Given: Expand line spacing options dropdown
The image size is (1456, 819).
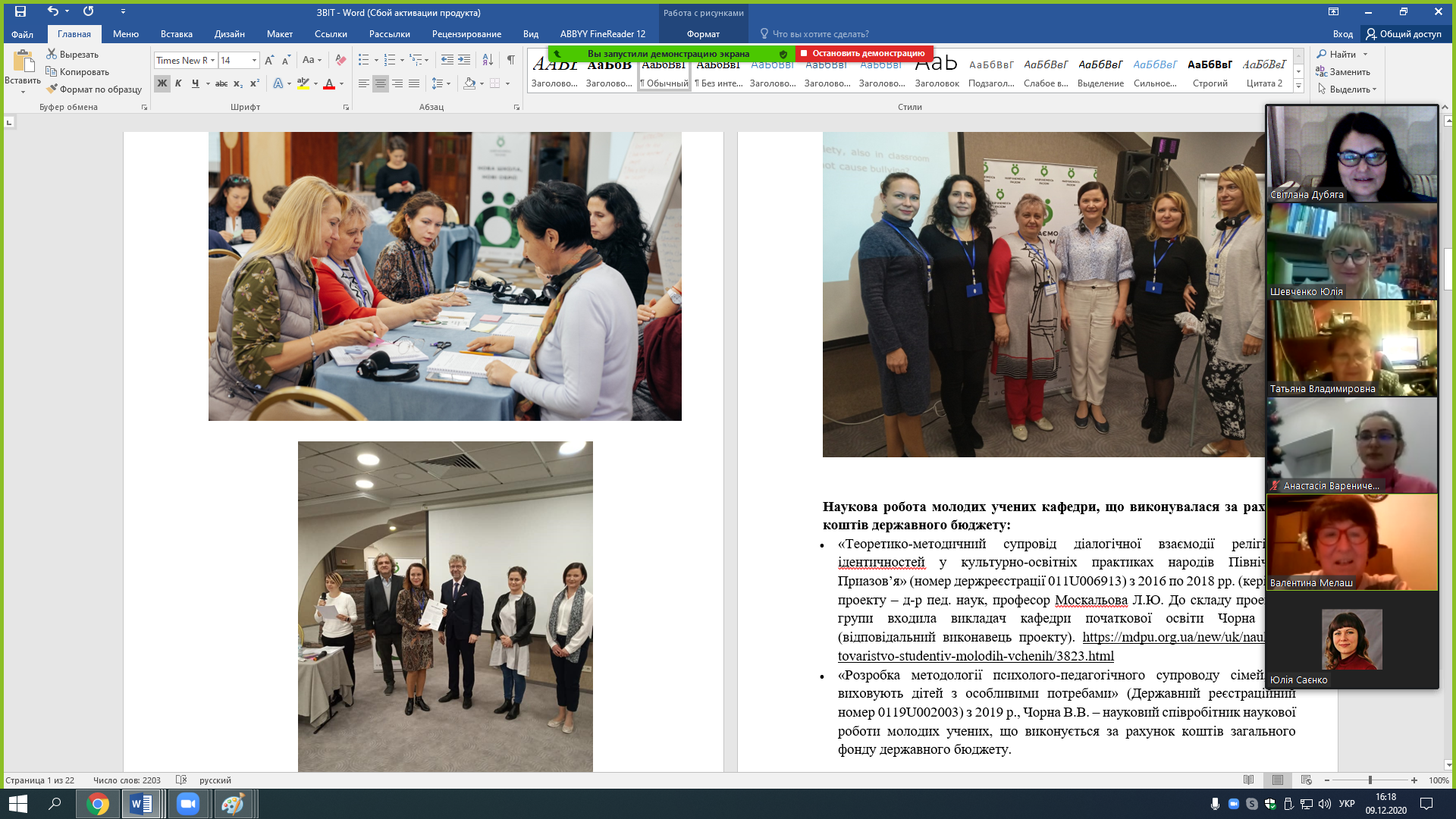Looking at the screenshot, I should [x=449, y=83].
